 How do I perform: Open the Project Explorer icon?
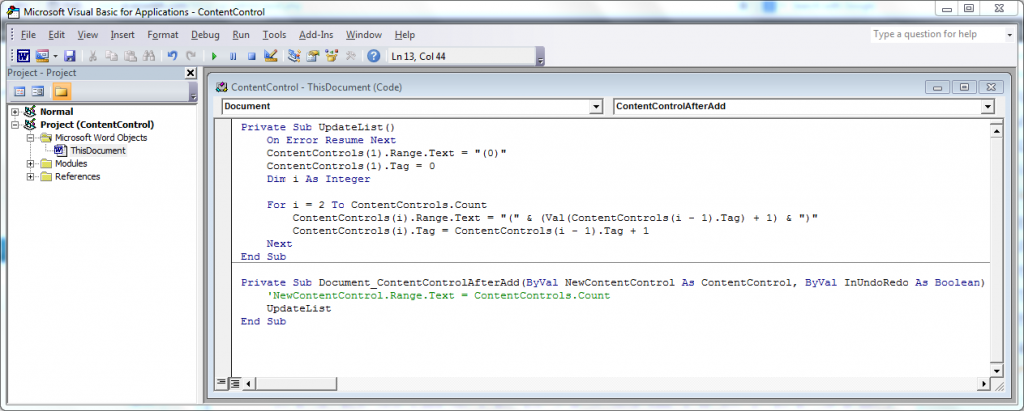294,56
